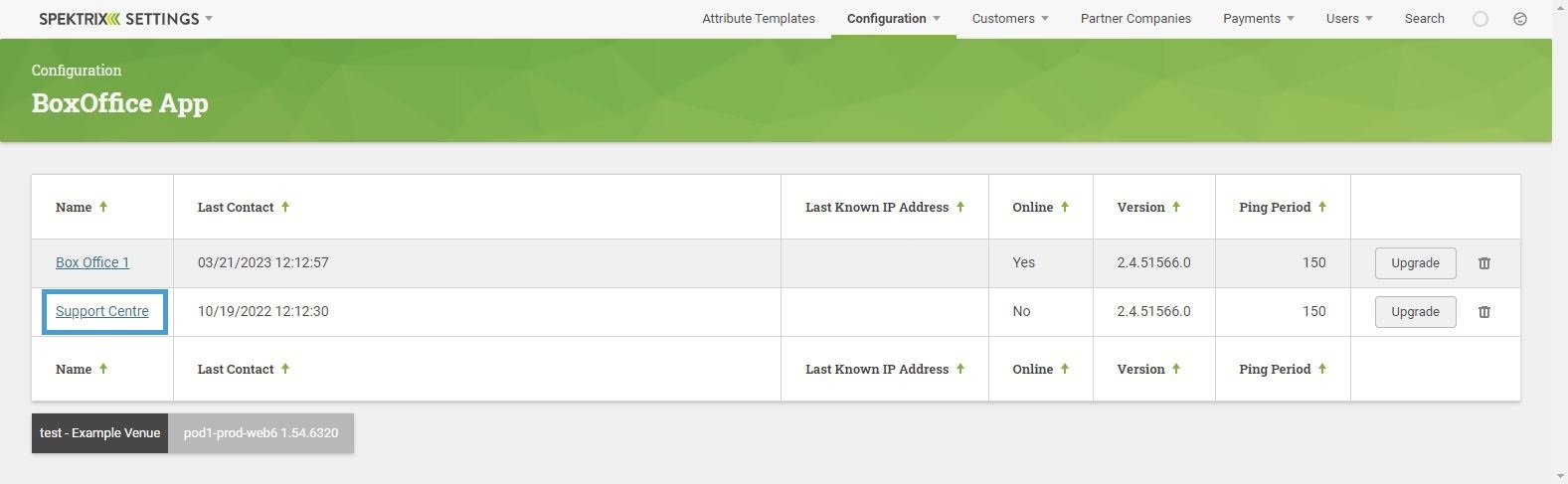Select last contact 03/21/2023 12:12:57
The width and height of the screenshot is (1568, 484).
263,262
